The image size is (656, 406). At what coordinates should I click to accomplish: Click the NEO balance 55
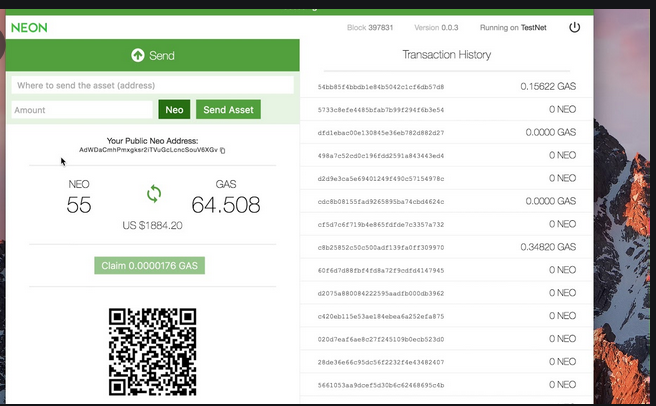79,205
